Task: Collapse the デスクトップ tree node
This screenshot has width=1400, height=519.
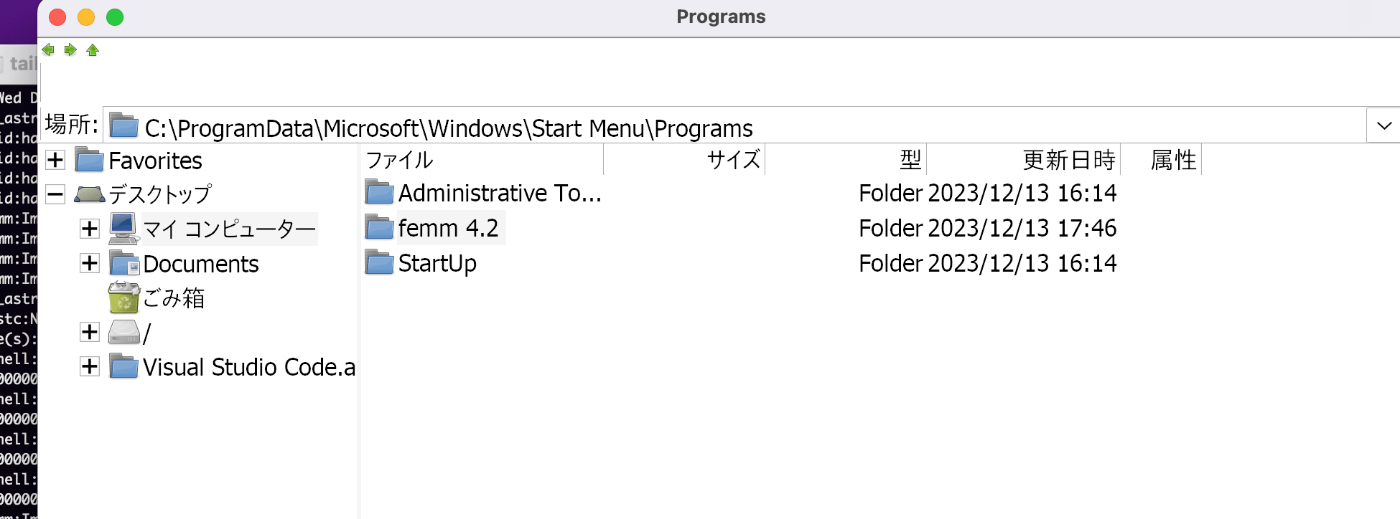Action: pos(56,194)
